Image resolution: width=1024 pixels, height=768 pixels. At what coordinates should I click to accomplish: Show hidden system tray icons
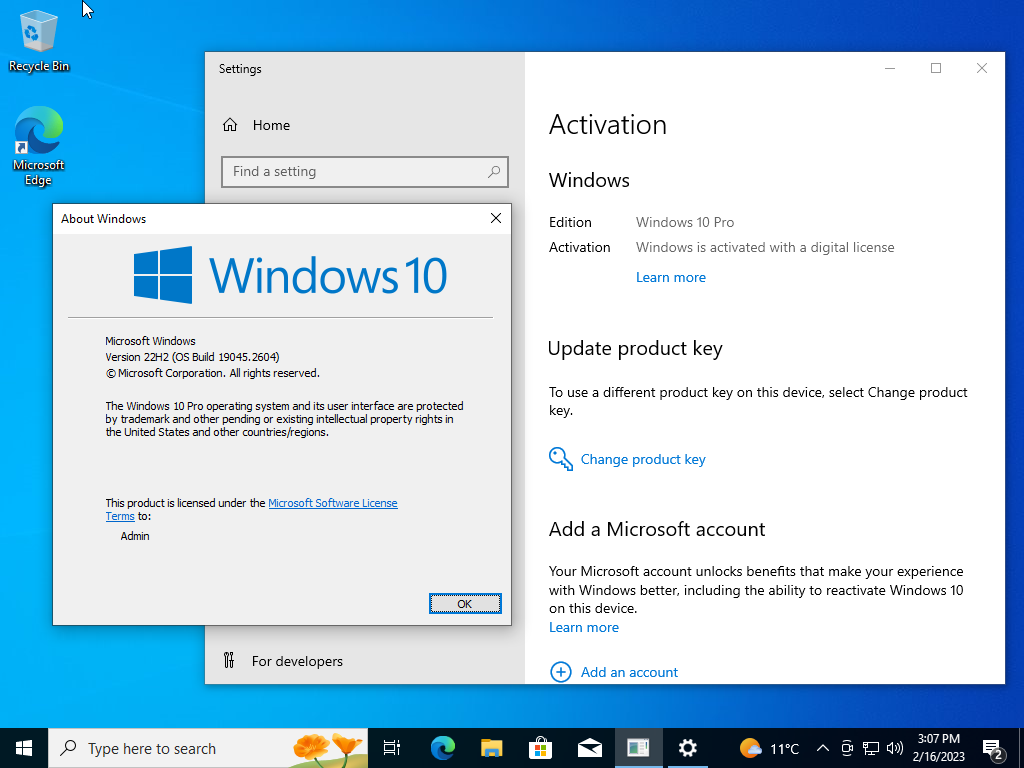coord(823,748)
